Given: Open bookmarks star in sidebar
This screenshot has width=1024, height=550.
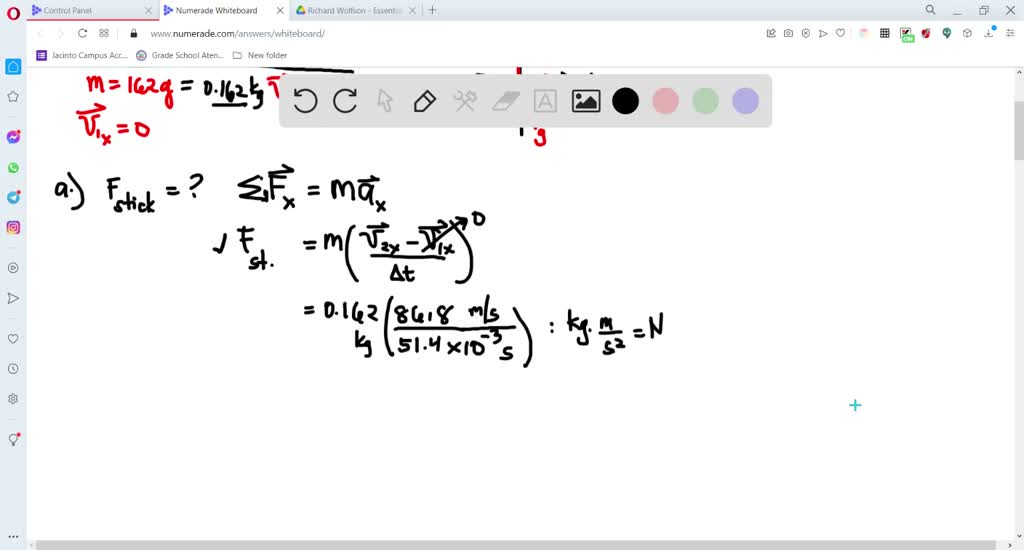Looking at the screenshot, I should click(13, 97).
